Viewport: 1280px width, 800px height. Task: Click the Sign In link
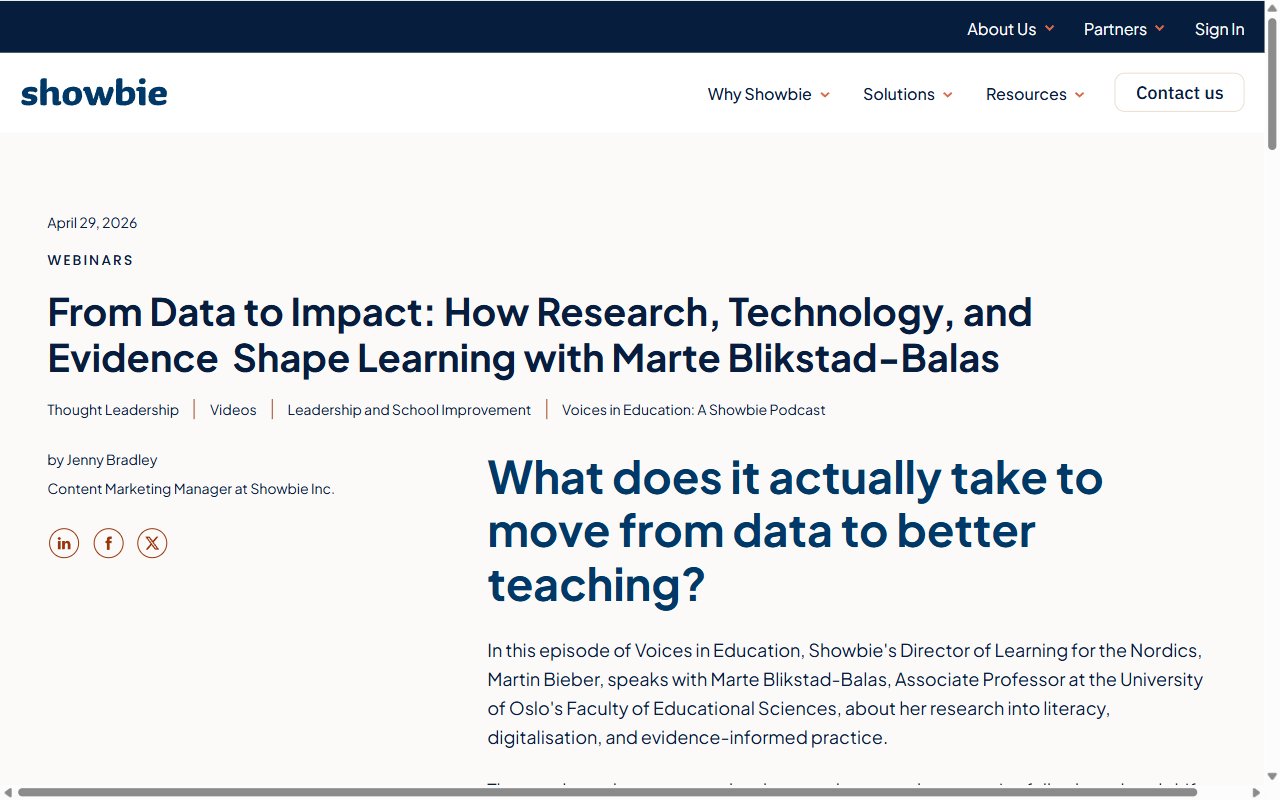pyautogui.click(x=1219, y=29)
